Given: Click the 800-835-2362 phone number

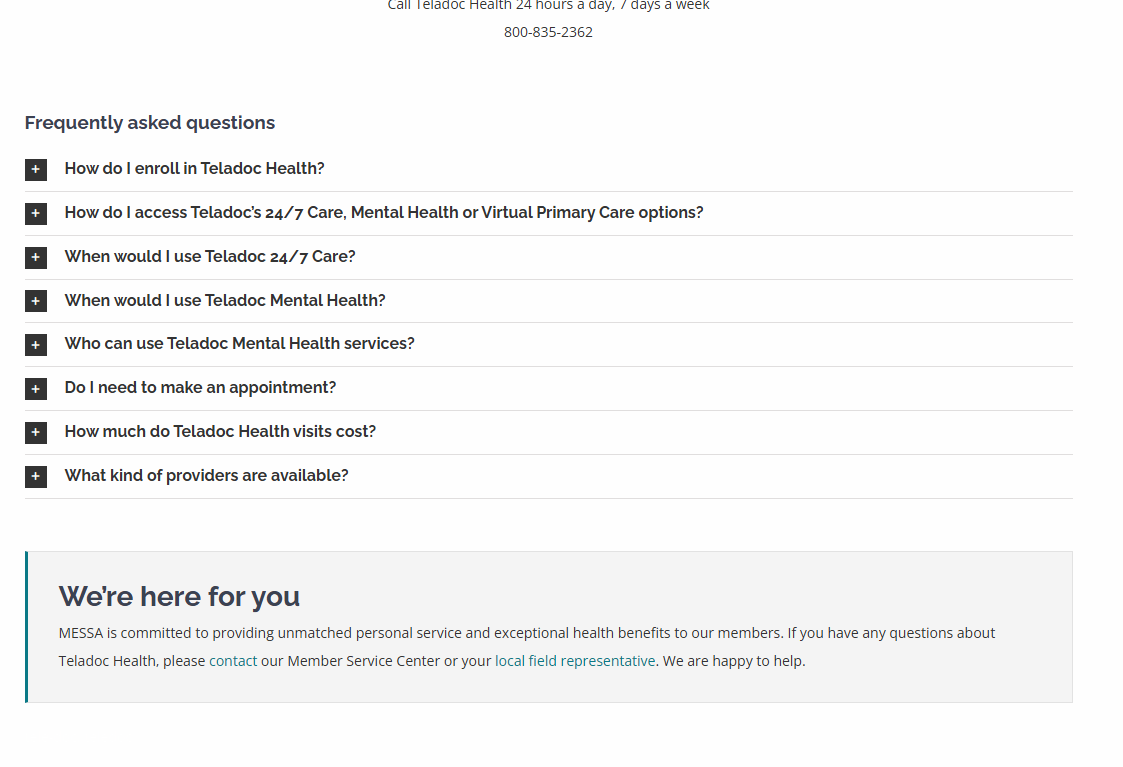Looking at the screenshot, I should tap(548, 32).
